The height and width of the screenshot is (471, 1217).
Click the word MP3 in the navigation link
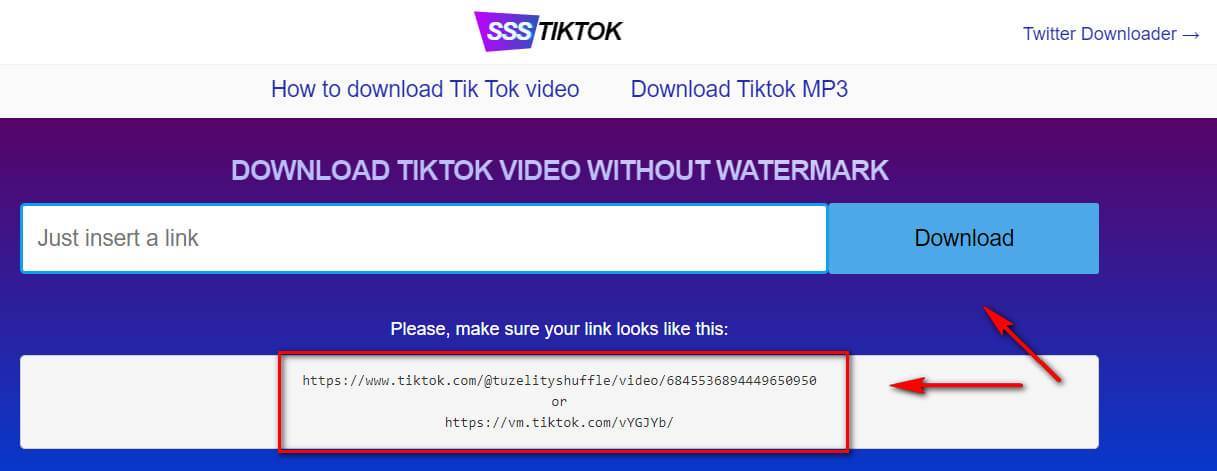[x=826, y=89]
